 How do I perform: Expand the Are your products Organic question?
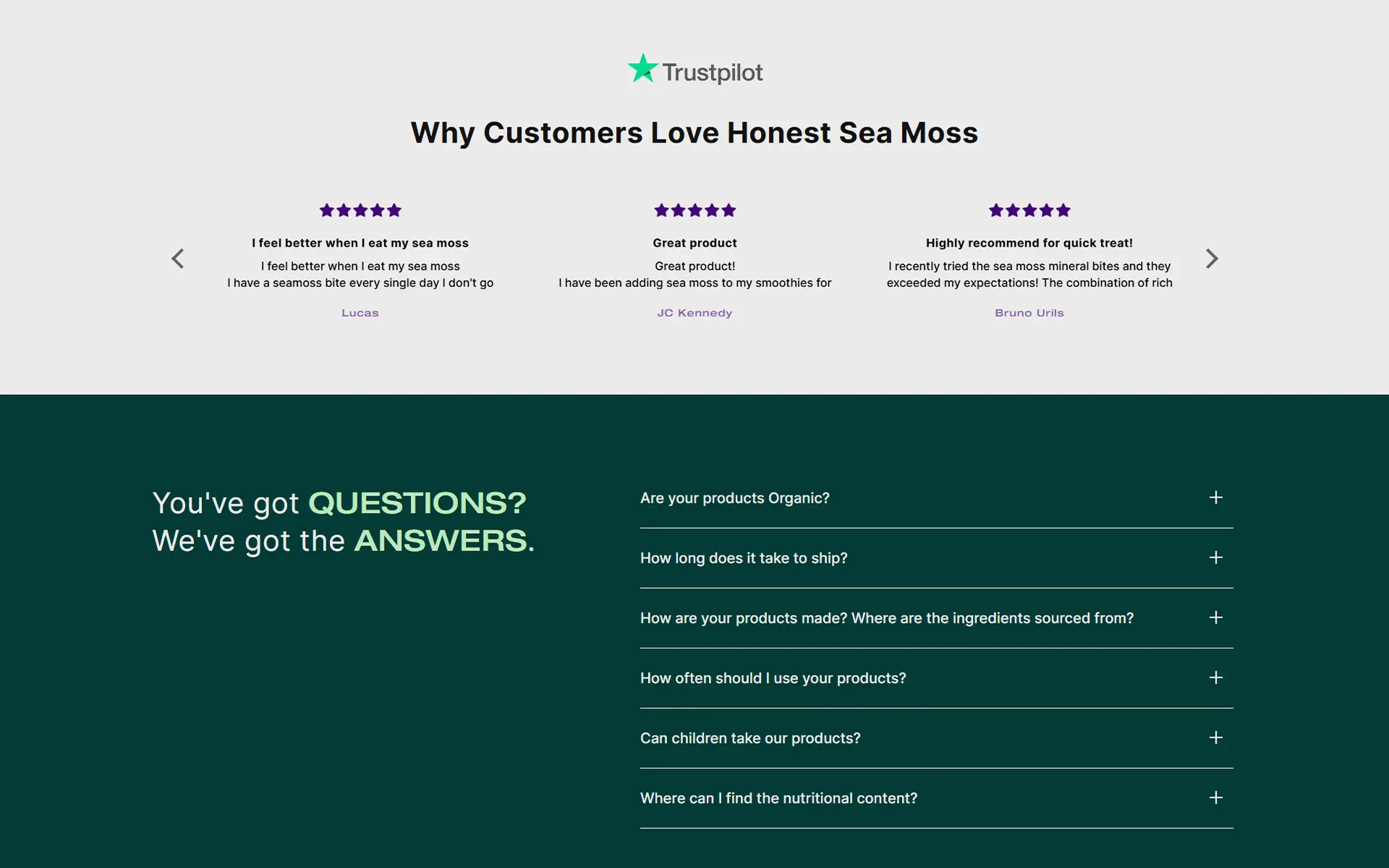936,498
